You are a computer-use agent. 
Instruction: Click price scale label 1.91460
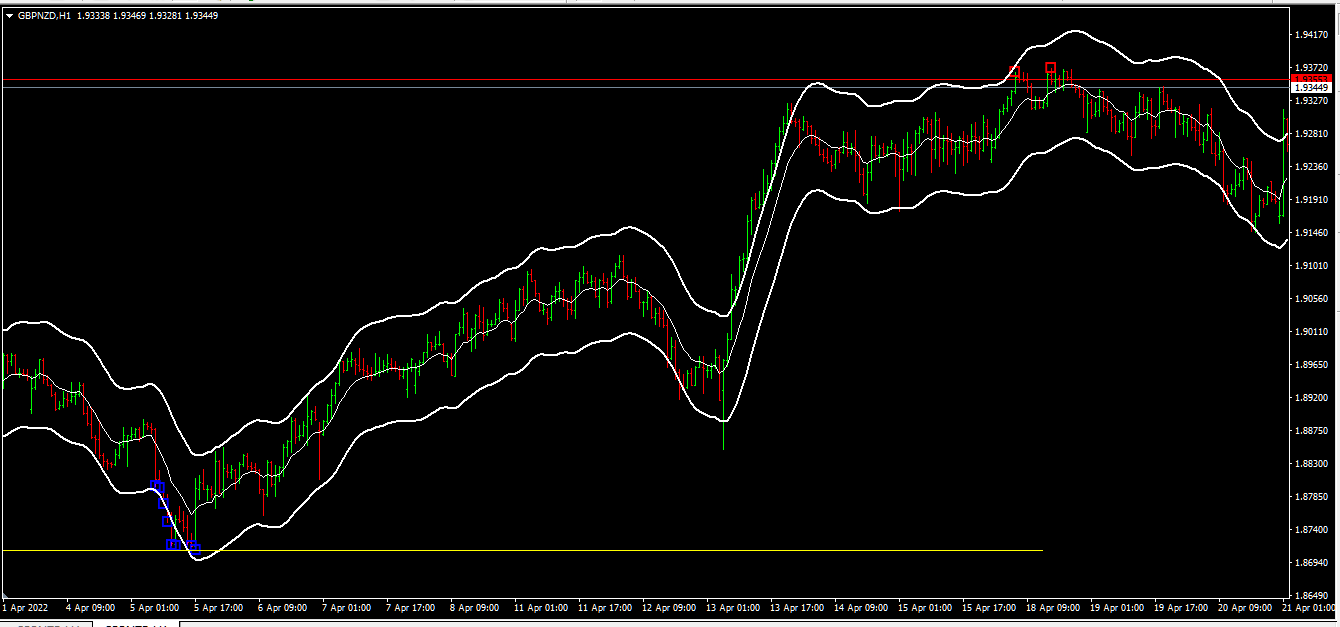click(1311, 233)
